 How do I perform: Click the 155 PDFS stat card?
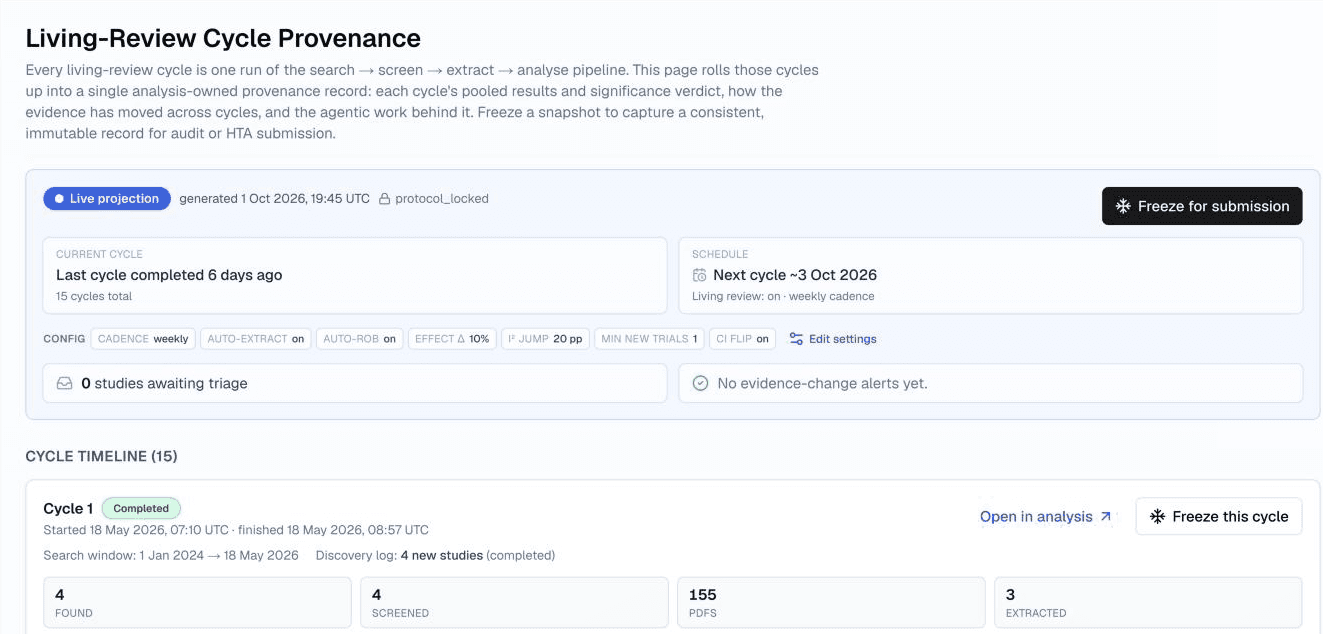(x=831, y=603)
